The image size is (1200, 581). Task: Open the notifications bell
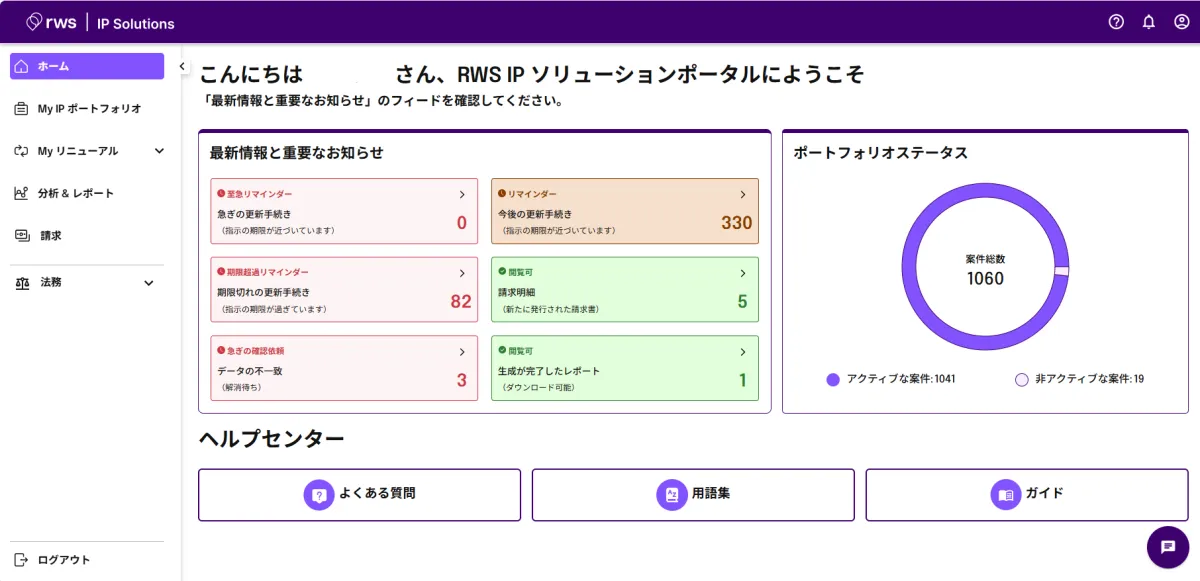(1149, 22)
